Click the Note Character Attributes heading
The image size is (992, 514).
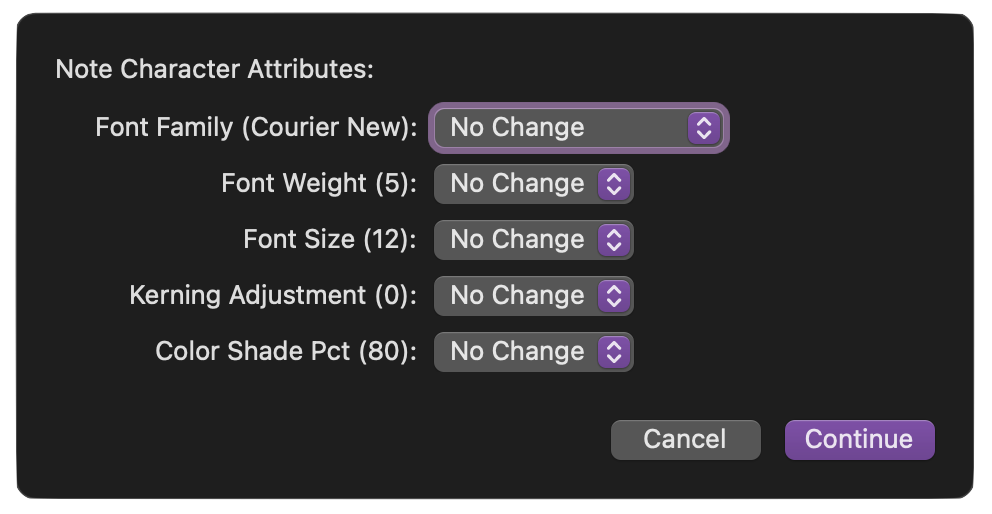(x=214, y=69)
